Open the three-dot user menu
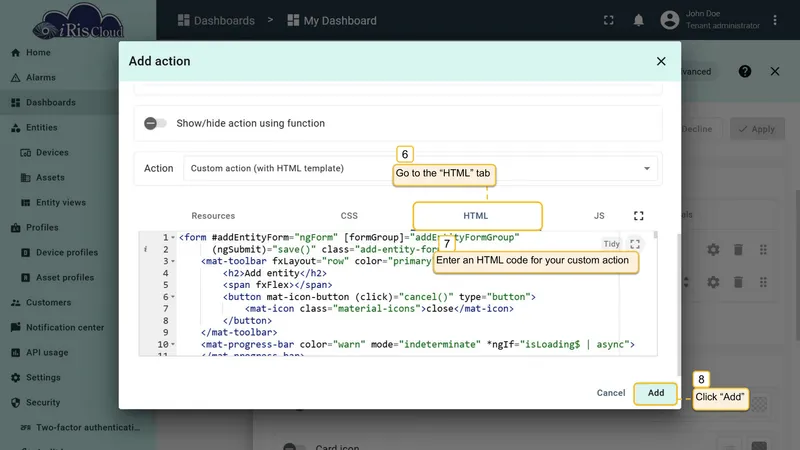The width and height of the screenshot is (800, 450). tap(774, 20)
